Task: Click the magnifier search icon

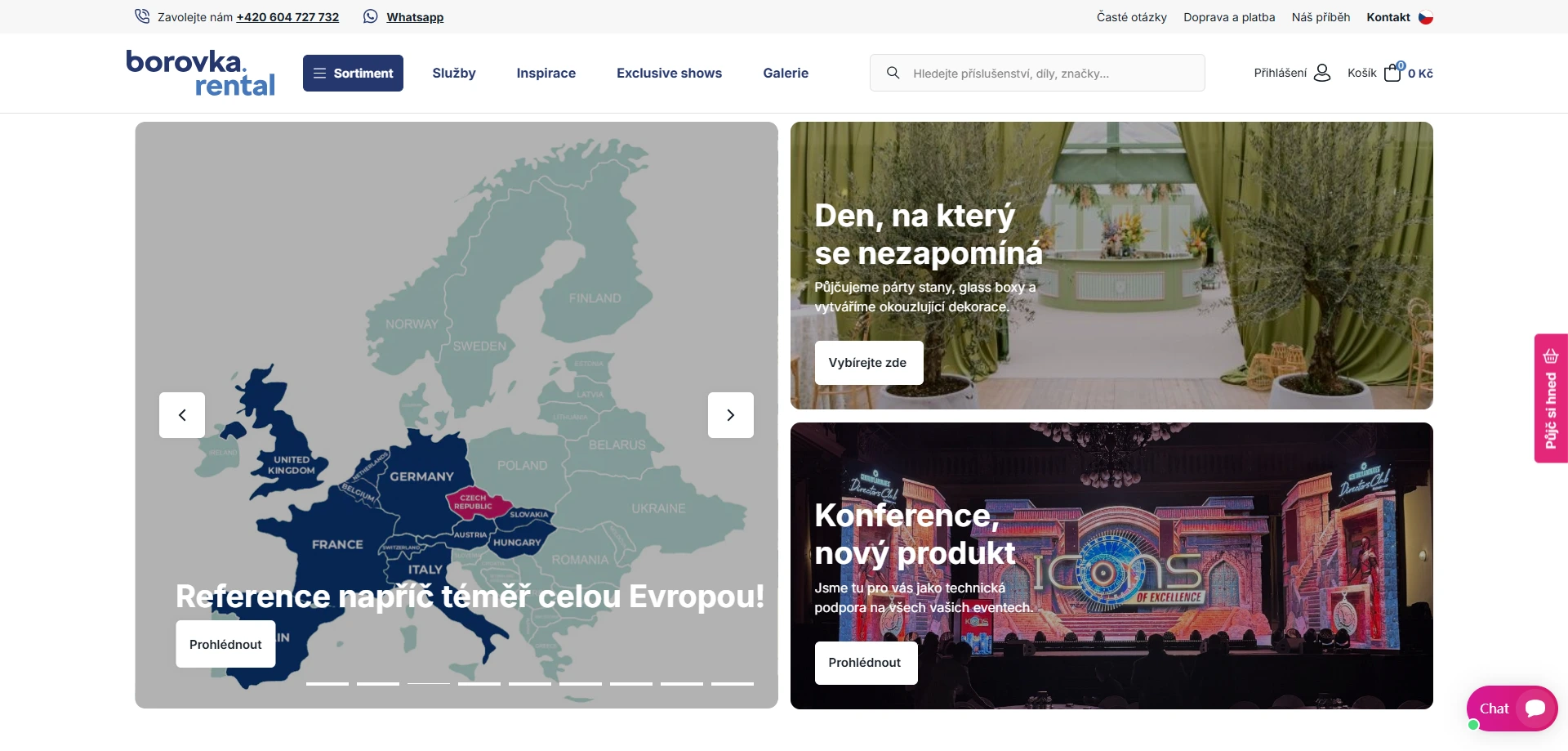Action: 893,73
